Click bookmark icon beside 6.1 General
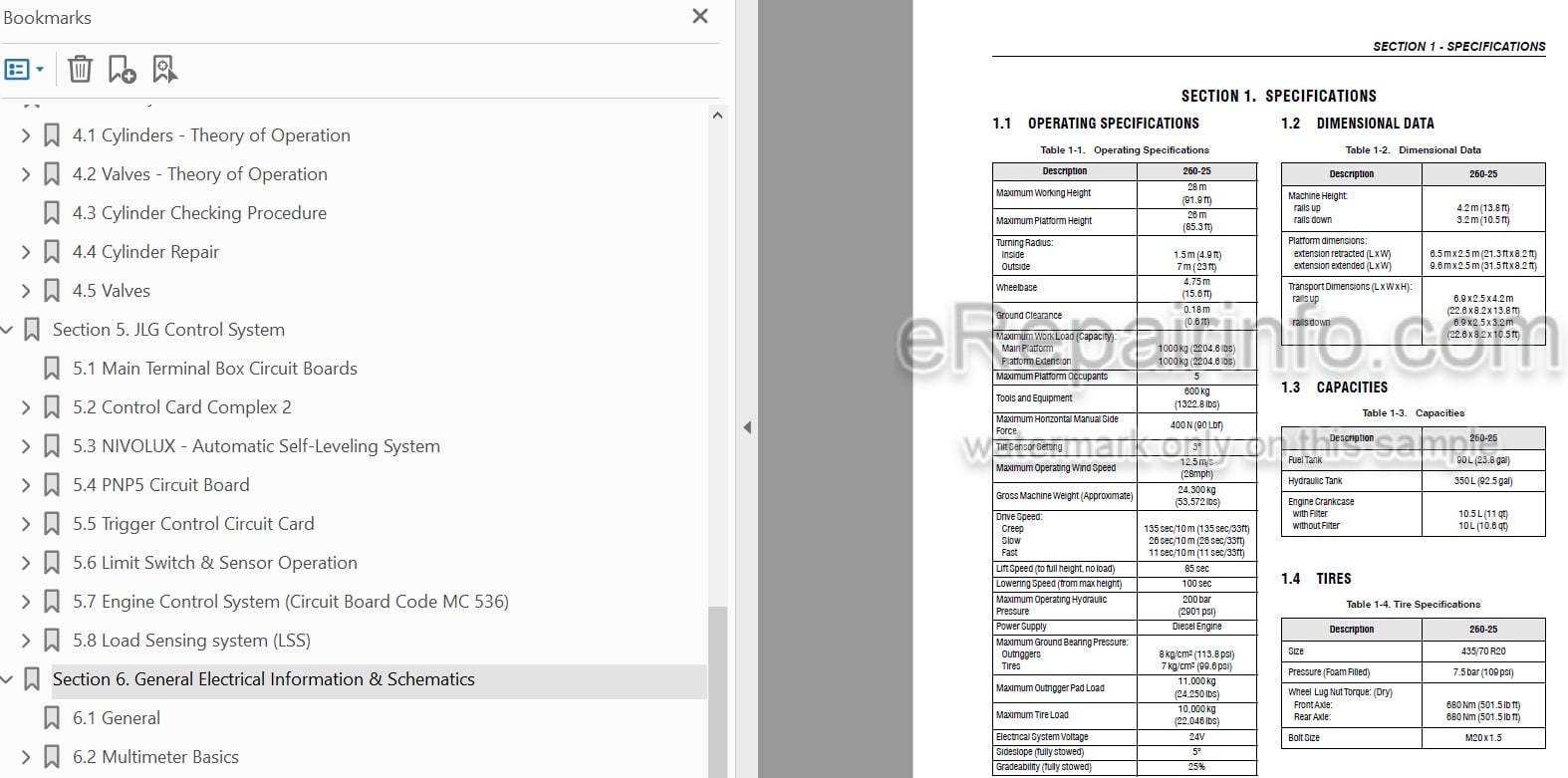 (x=52, y=718)
